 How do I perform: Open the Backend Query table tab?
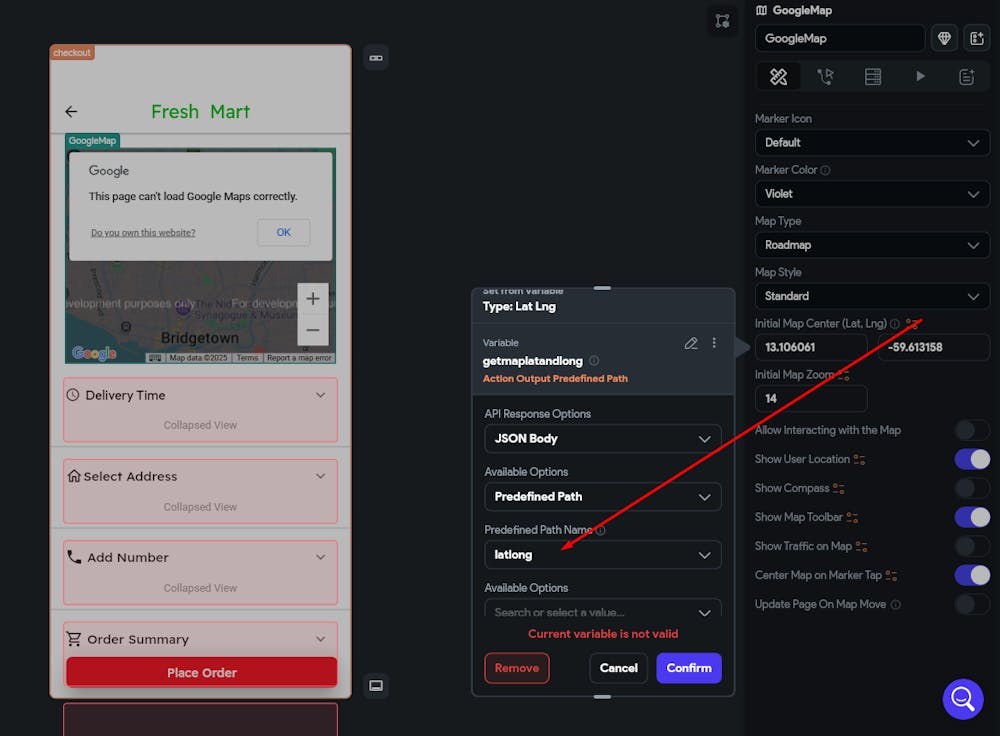(x=872, y=77)
